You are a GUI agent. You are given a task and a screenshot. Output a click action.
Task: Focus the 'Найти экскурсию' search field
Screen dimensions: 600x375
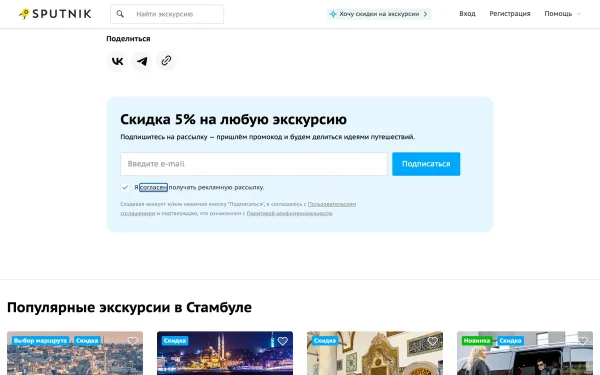point(167,14)
